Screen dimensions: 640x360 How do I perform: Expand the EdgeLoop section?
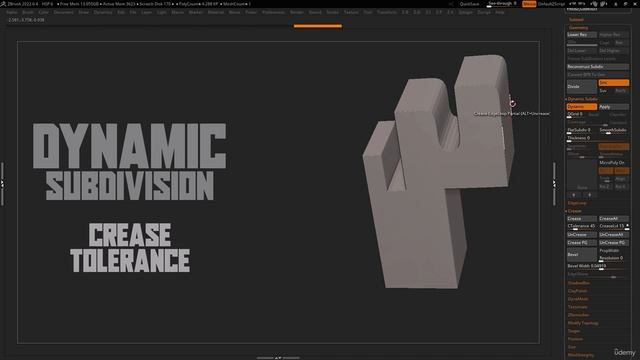point(577,203)
